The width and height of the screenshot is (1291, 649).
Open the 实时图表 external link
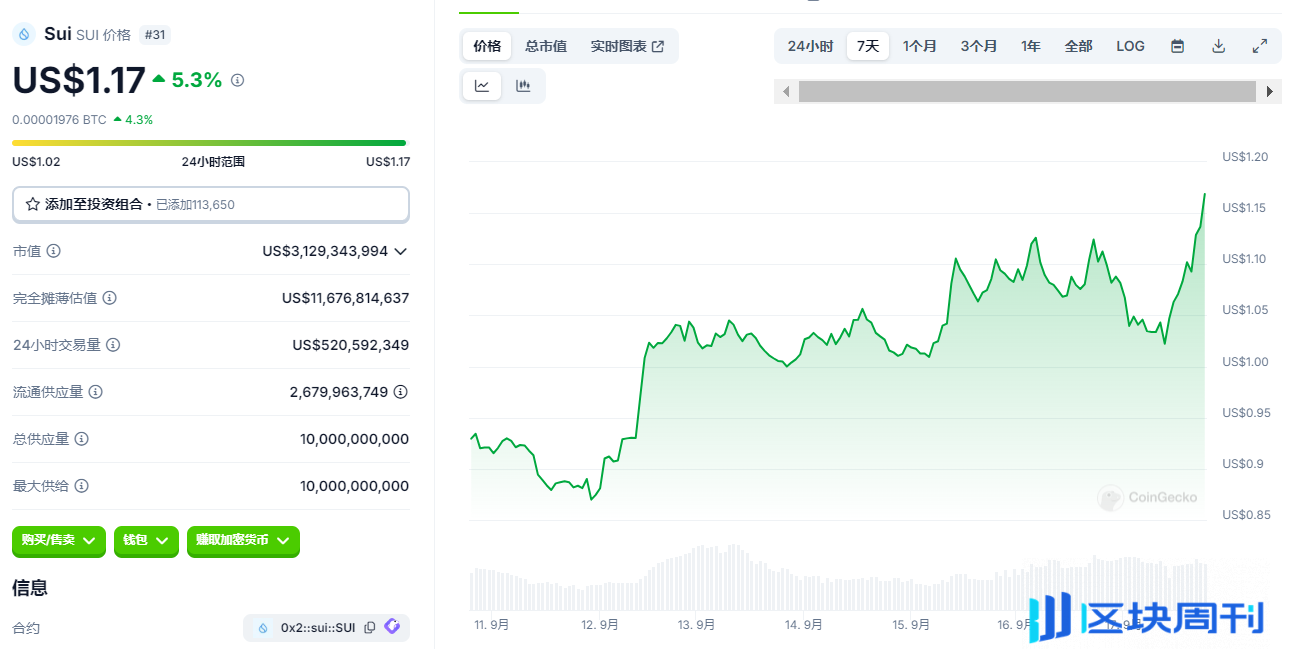coord(628,45)
